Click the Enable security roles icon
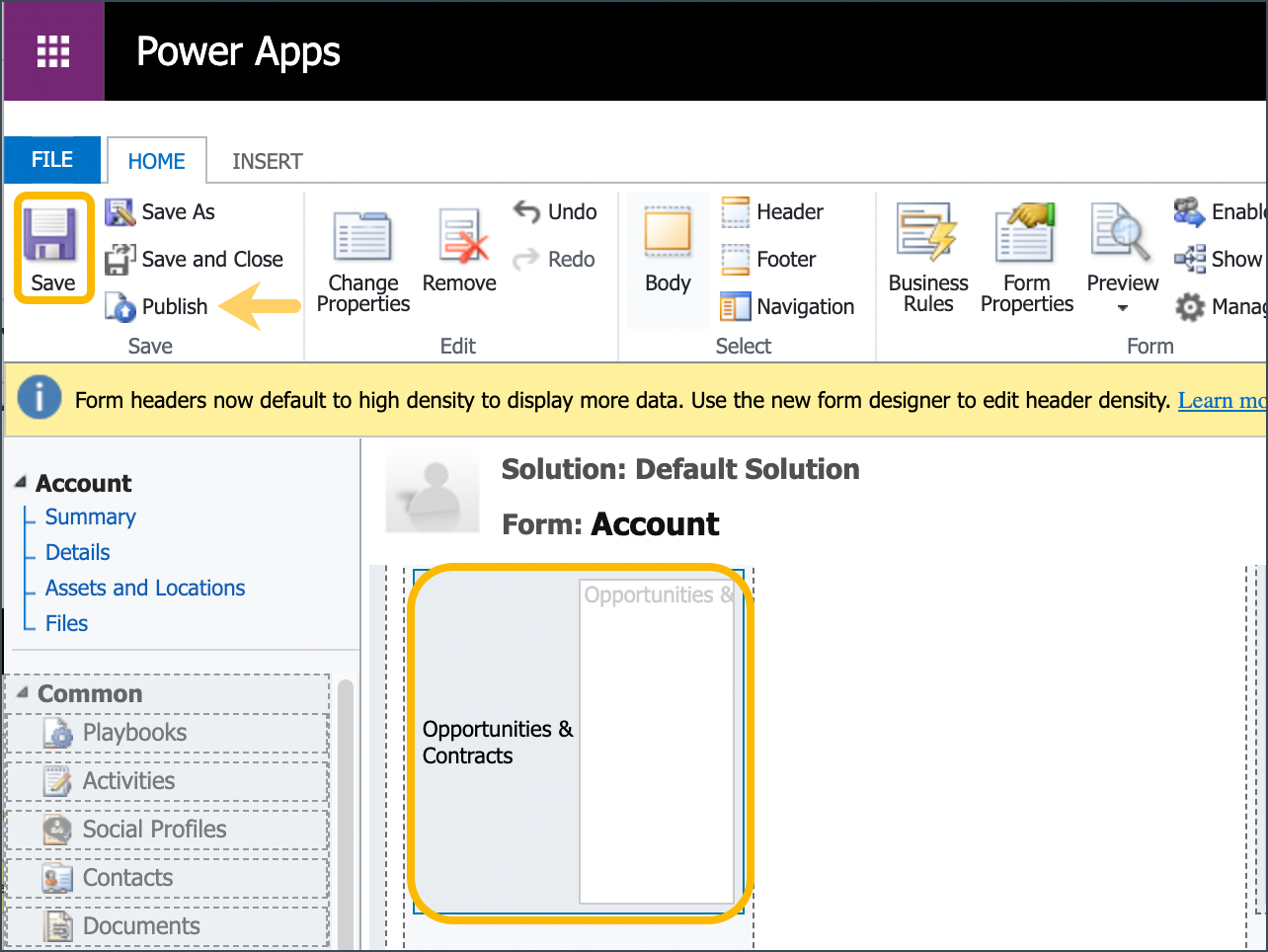Image resolution: width=1268 pixels, height=952 pixels. pos(1189,211)
